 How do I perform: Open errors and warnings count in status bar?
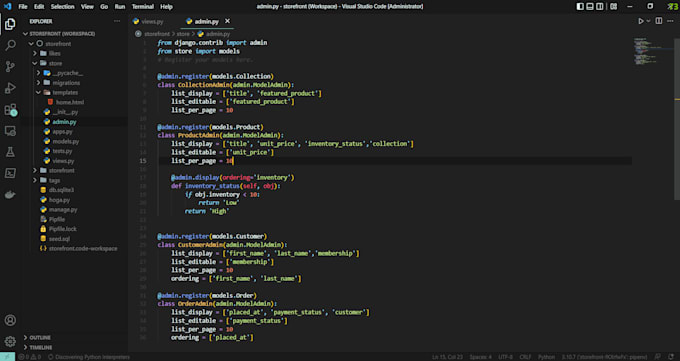click(x=29, y=357)
